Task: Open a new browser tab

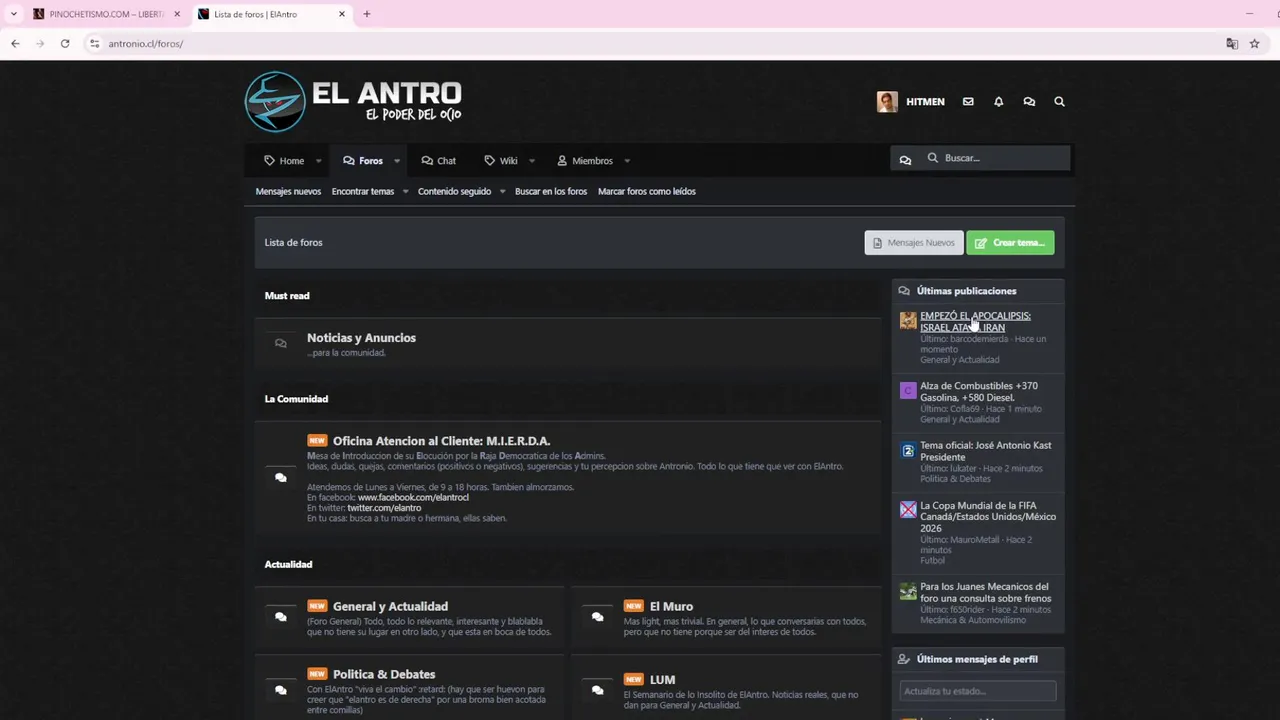Action: pos(367,14)
